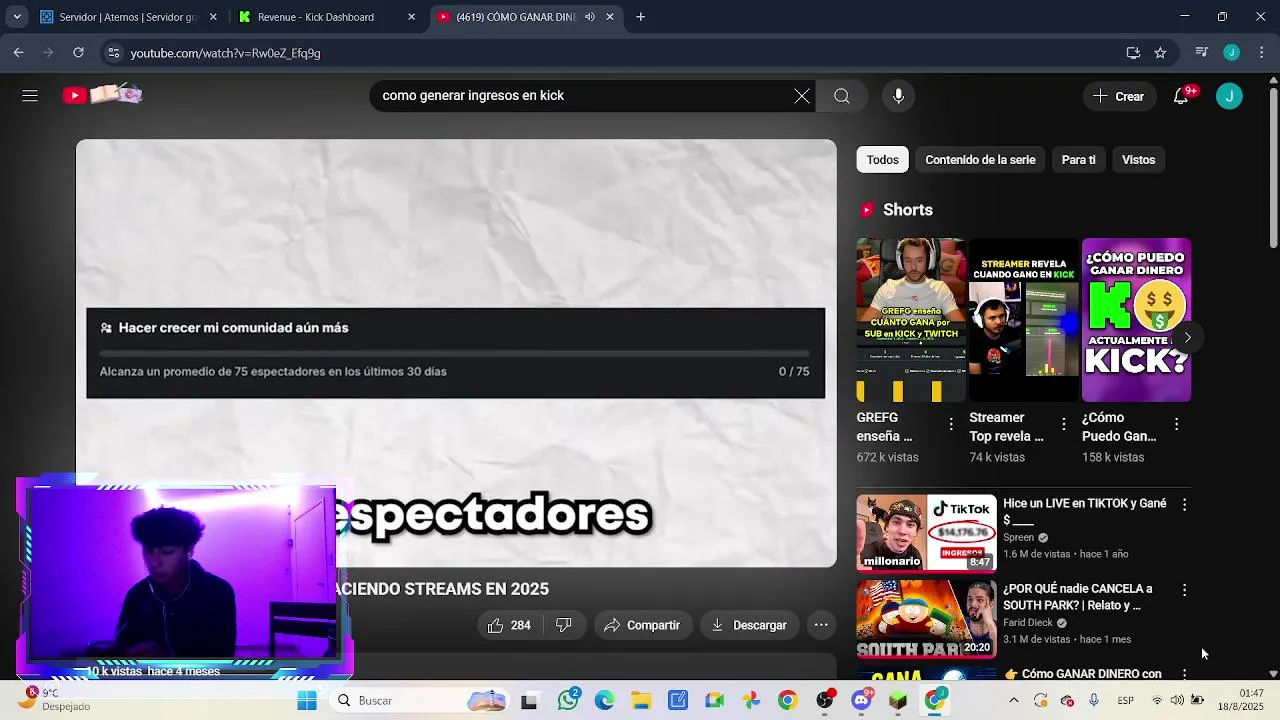Open options for Hice un LIVE en TIKTOK video
This screenshot has height=720, width=1280.
1184,505
